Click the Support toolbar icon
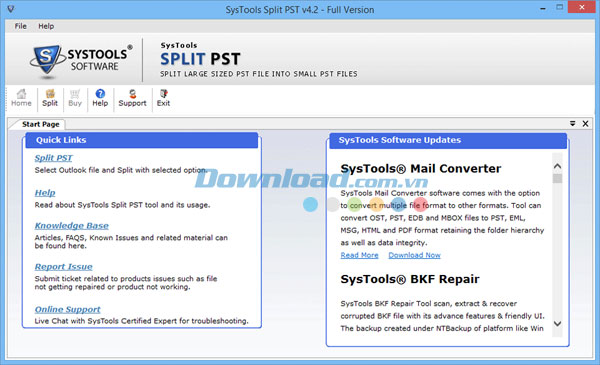The image size is (600, 365). tap(132, 98)
